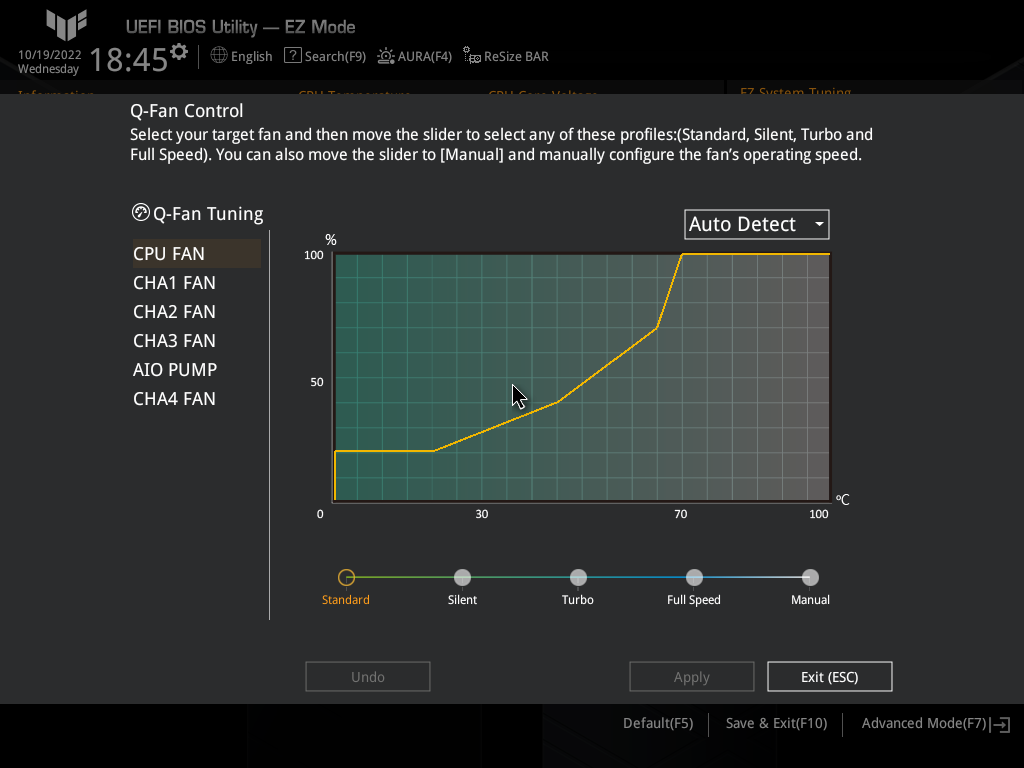This screenshot has width=1024, height=768.
Task: Open AURA lighting control icon
Action: 386,56
